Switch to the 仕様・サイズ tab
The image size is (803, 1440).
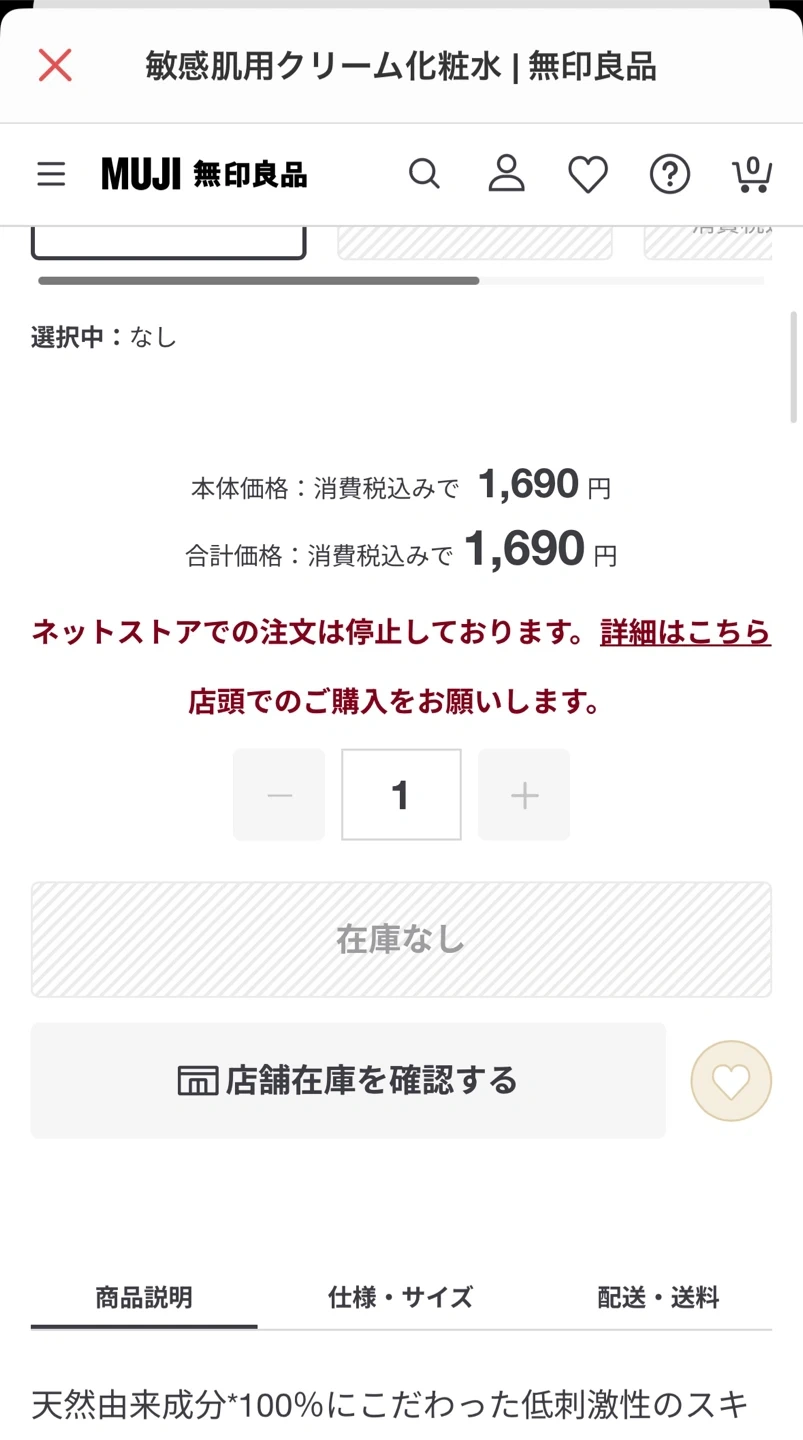point(400,1298)
